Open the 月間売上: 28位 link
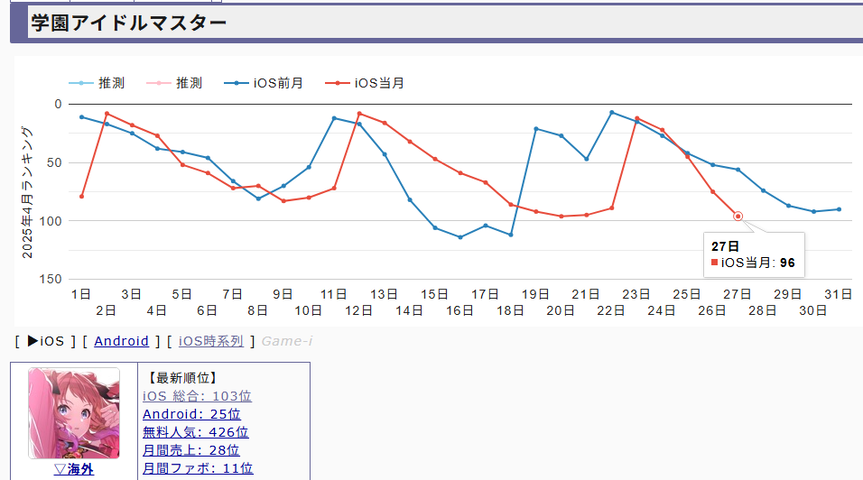 [x=191, y=451]
